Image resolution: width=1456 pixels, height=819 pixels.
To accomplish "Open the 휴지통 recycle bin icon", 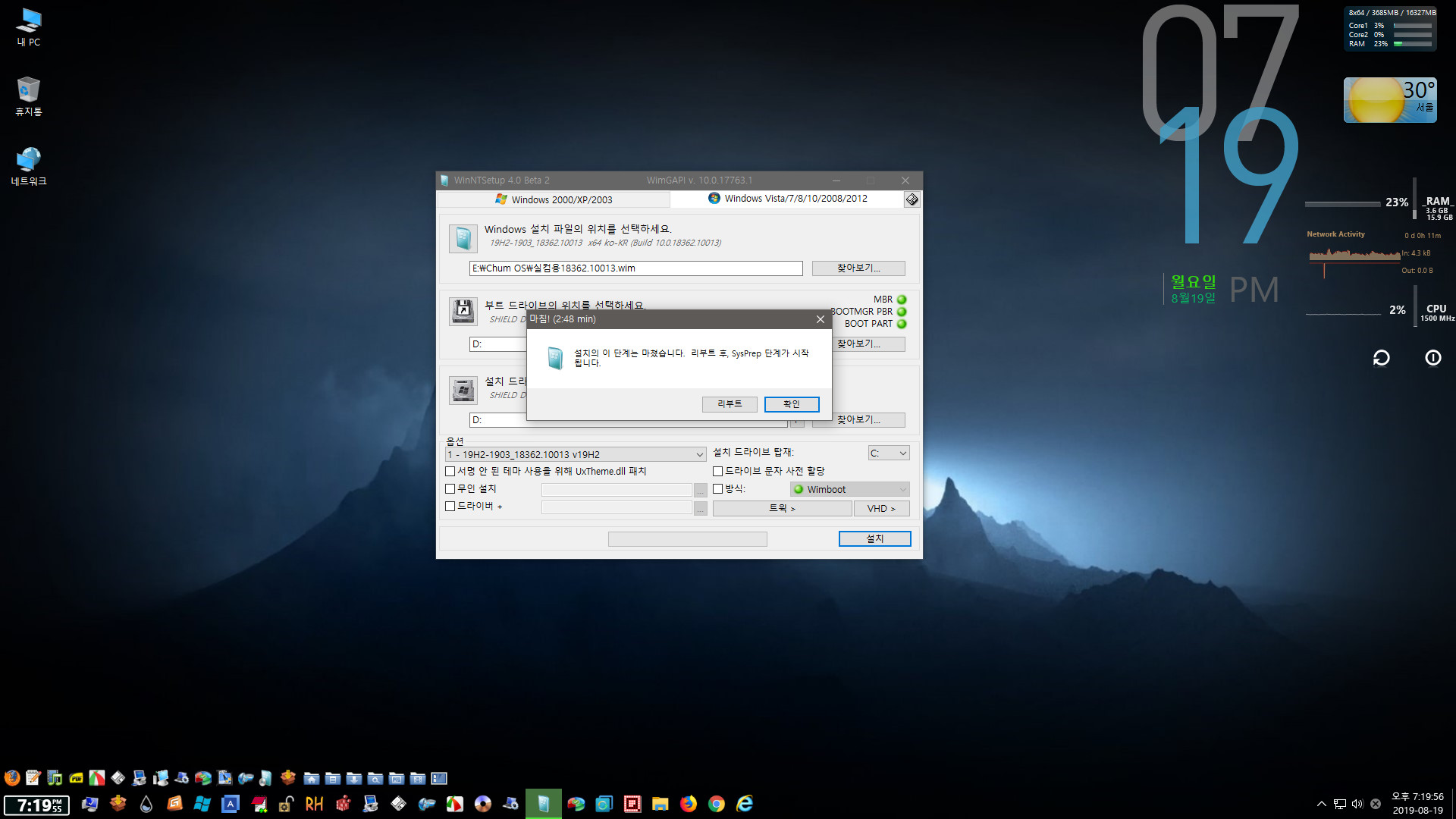I will tap(29, 97).
